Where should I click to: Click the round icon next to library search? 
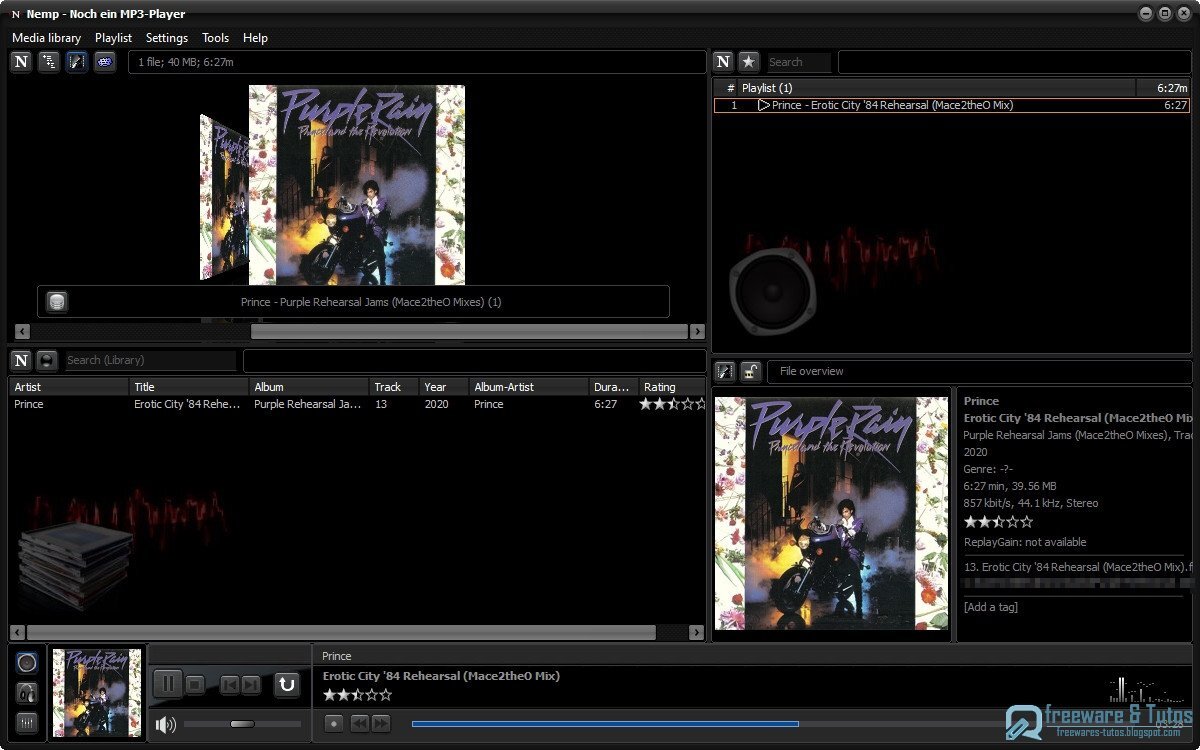click(47, 360)
